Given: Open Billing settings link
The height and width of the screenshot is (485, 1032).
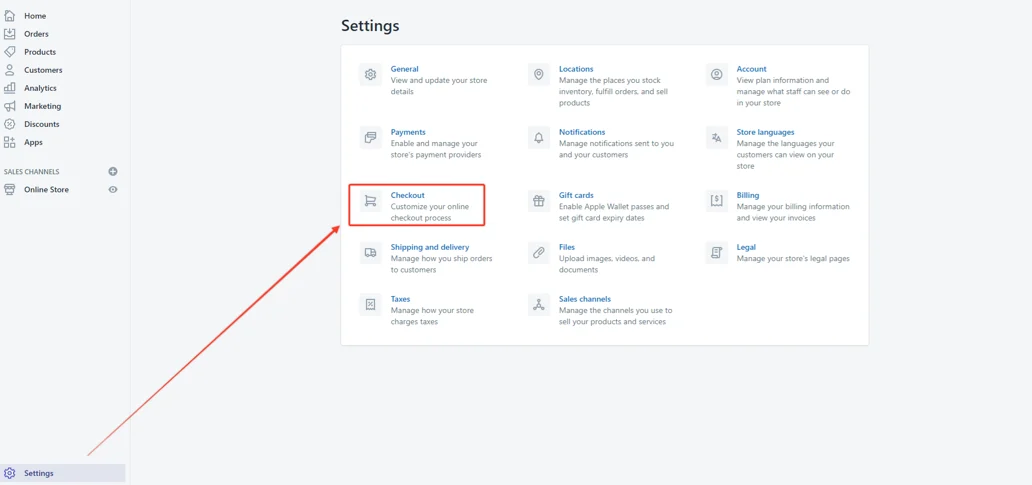Looking at the screenshot, I should click(x=748, y=195).
